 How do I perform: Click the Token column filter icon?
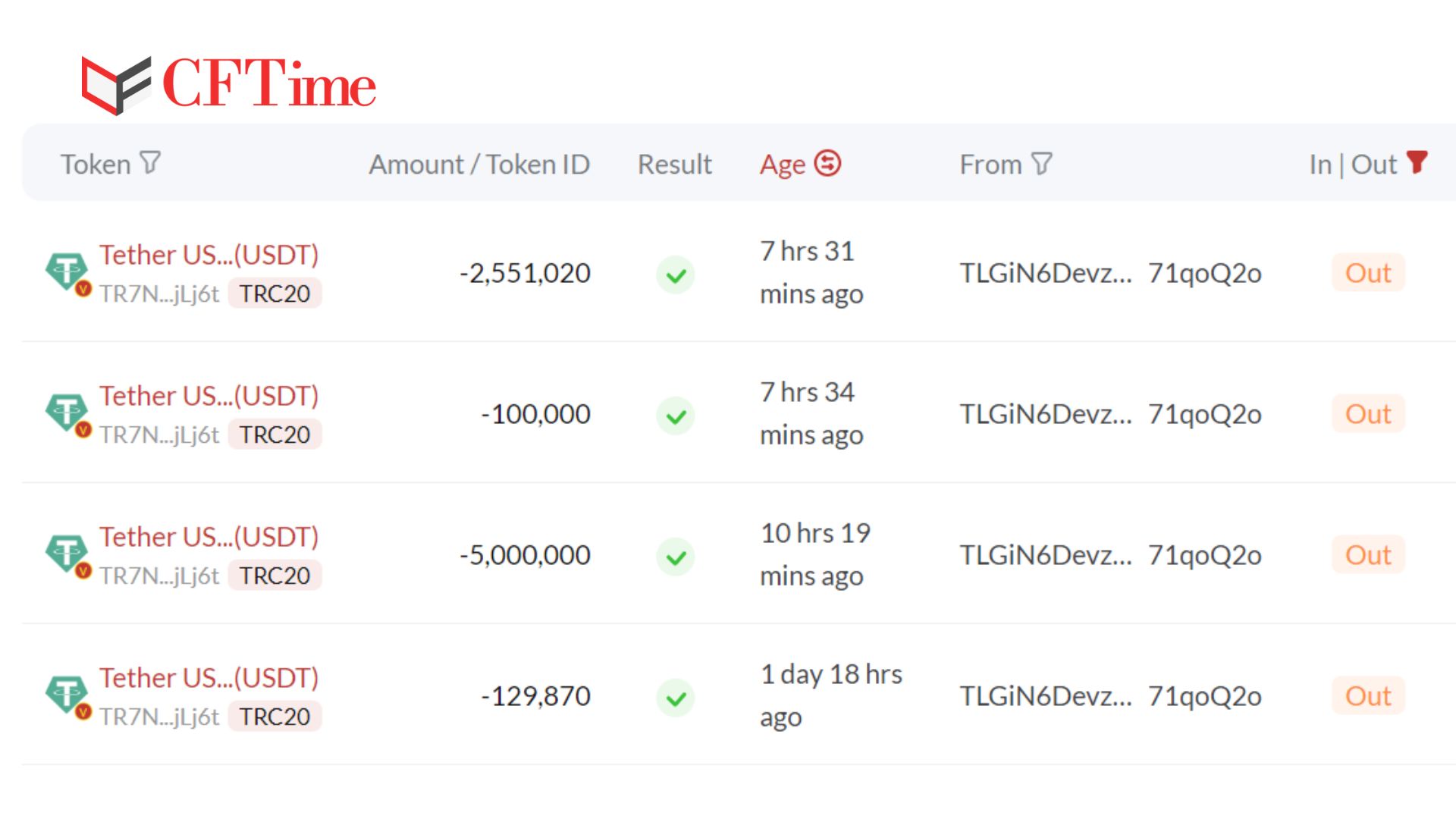(150, 163)
